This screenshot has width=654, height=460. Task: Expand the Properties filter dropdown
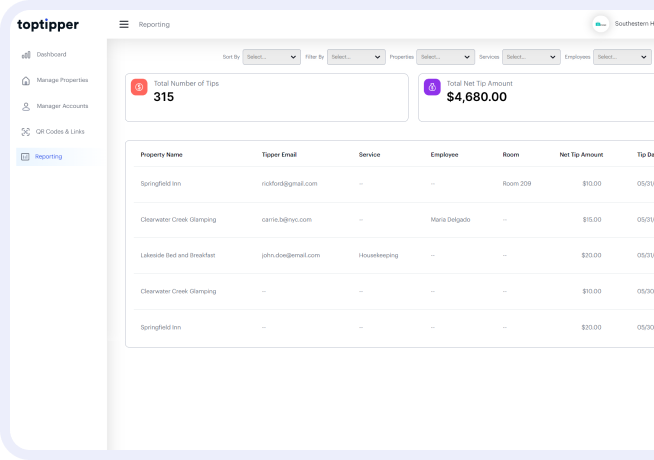pyautogui.click(x=445, y=57)
